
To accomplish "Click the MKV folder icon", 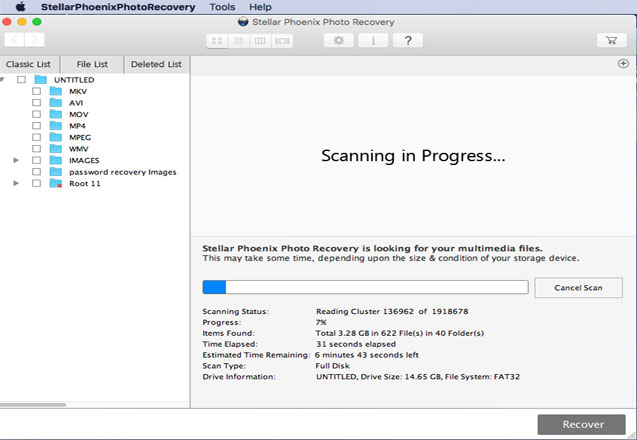I will click(56, 91).
